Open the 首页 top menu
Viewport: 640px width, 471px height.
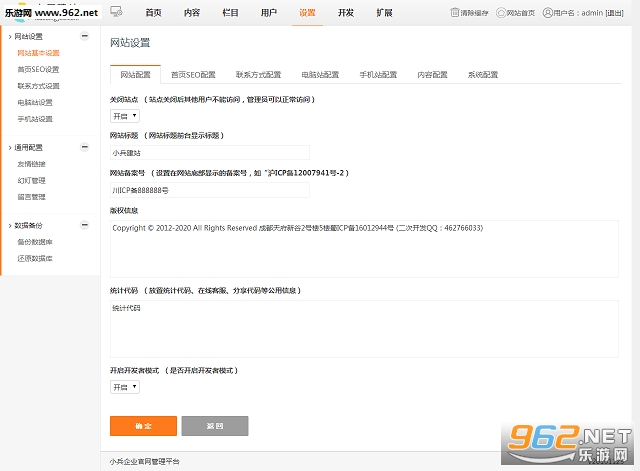coord(153,13)
